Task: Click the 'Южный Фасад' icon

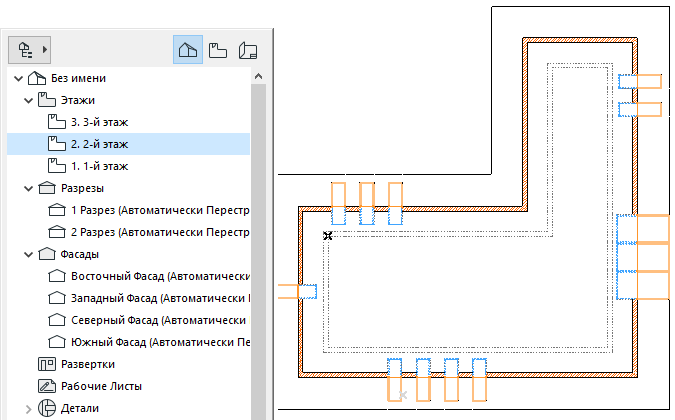Action: (56, 342)
